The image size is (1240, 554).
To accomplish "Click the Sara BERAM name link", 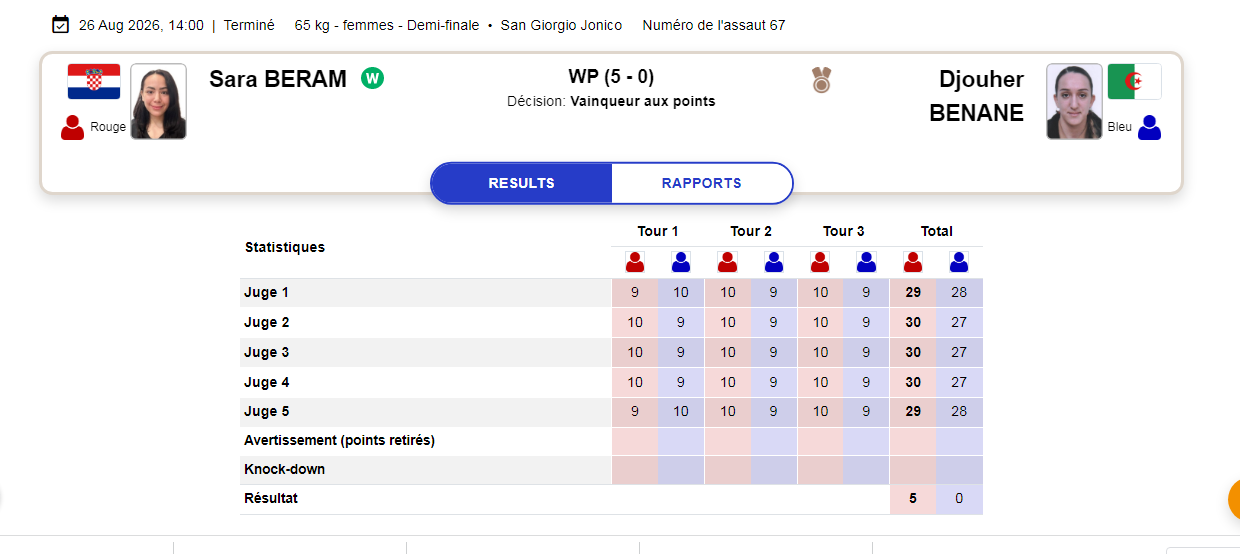I will tap(278, 79).
